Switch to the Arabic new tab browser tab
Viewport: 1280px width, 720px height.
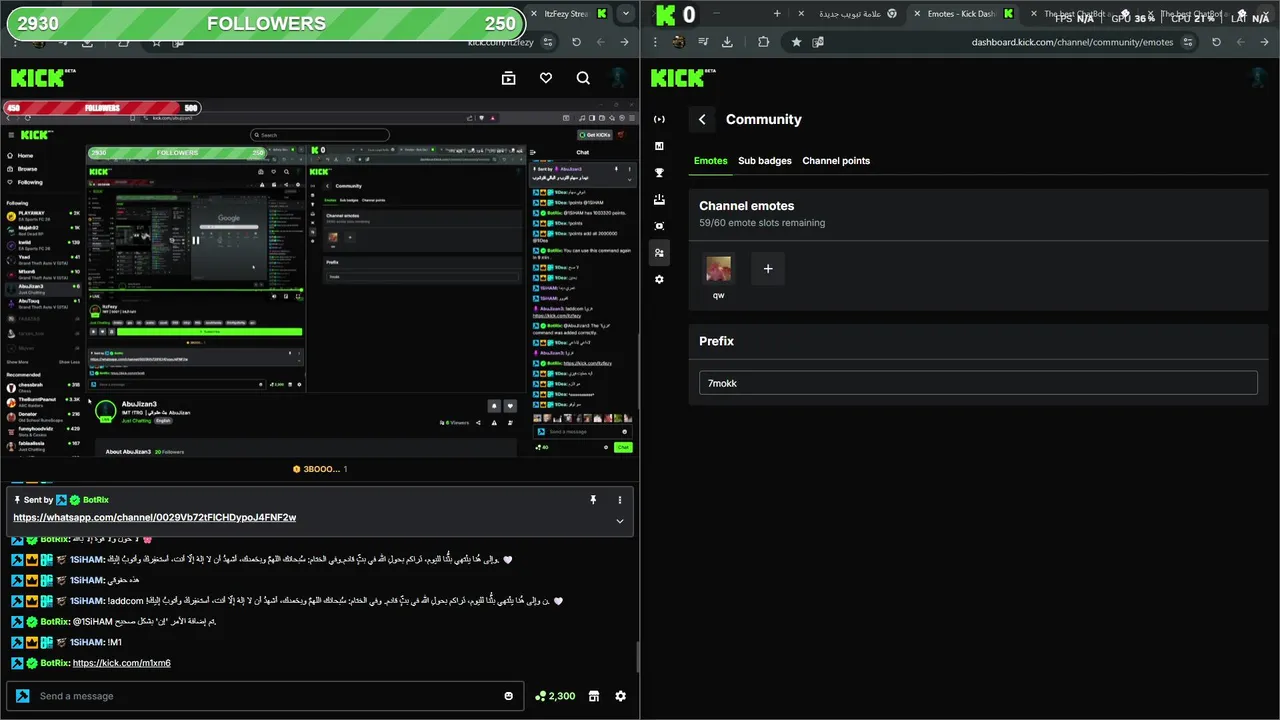pyautogui.click(x=849, y=14)
